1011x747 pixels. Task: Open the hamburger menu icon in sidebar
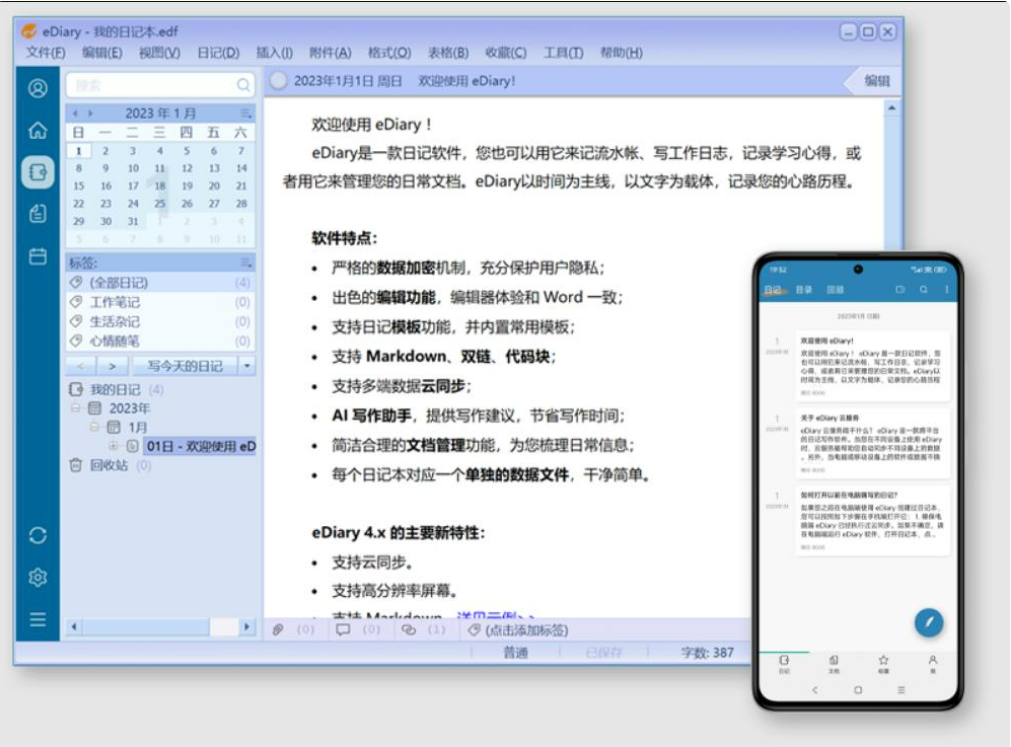[37, 619]
